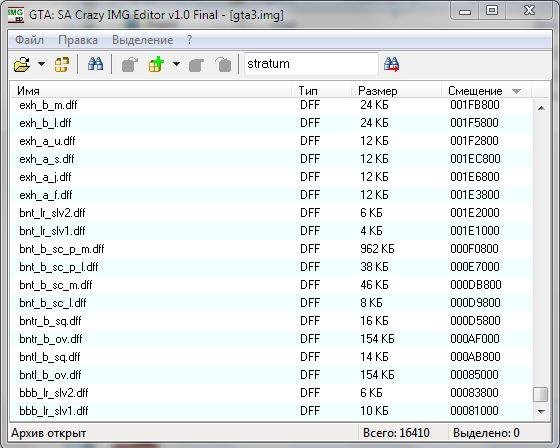Open the binoculars find tool
The width and height of the screenshot is (560, 448).
click(95, 64)
